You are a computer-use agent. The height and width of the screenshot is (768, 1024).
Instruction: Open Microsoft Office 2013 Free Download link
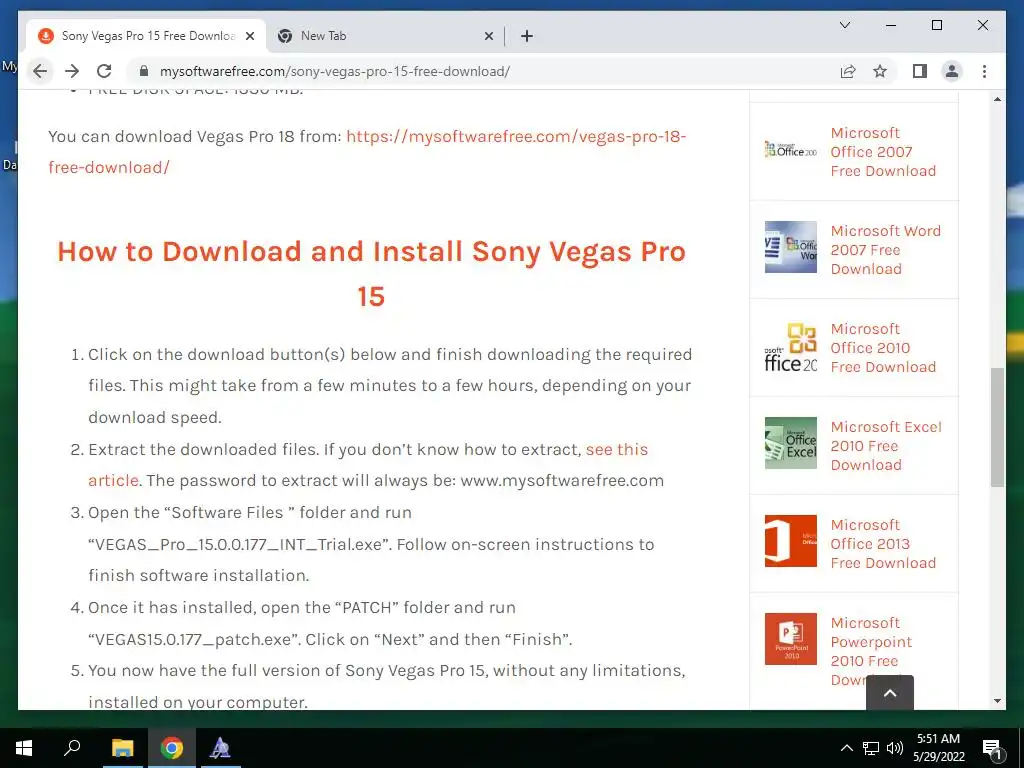point(883,543)
